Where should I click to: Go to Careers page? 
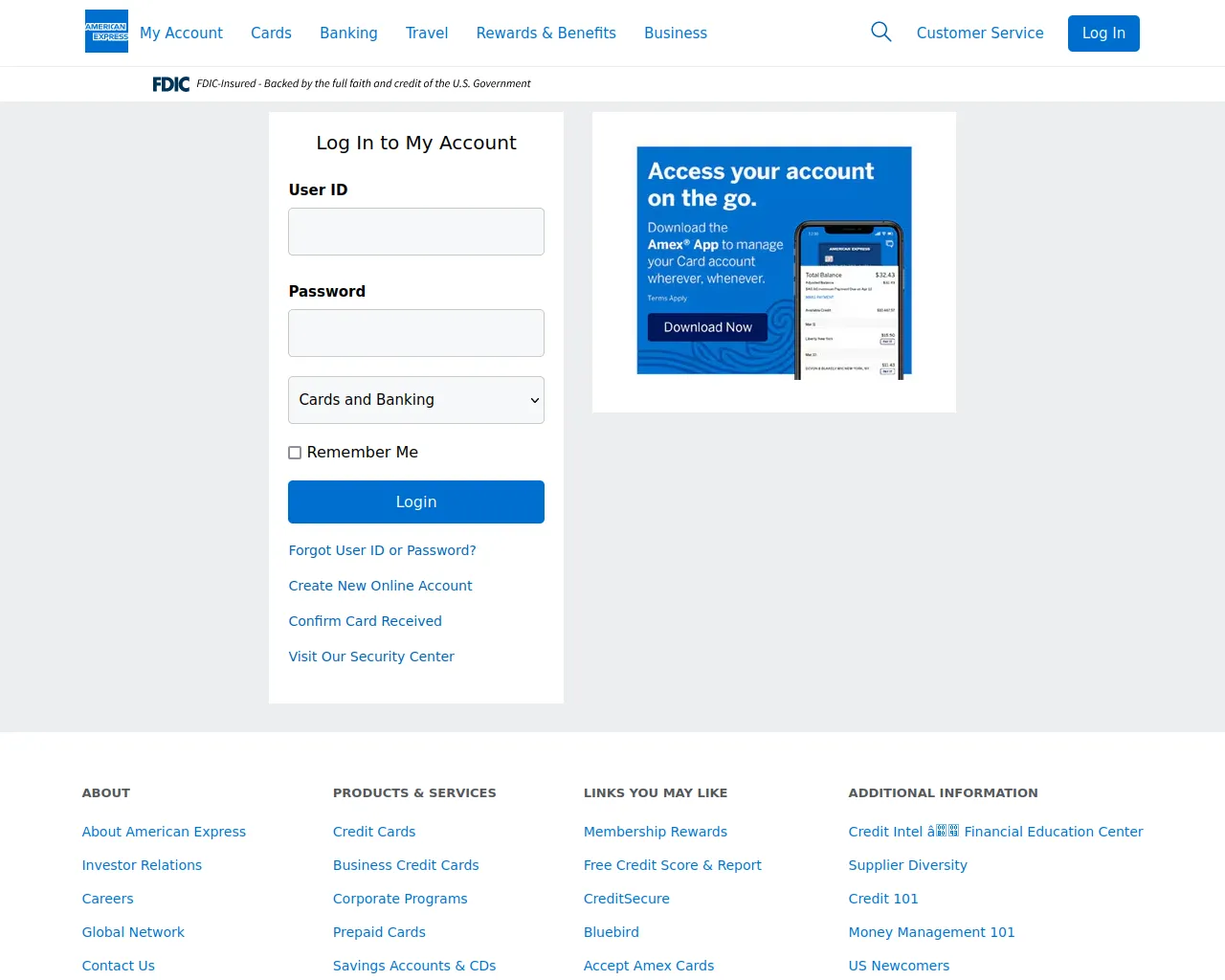(x=107, y=899)
